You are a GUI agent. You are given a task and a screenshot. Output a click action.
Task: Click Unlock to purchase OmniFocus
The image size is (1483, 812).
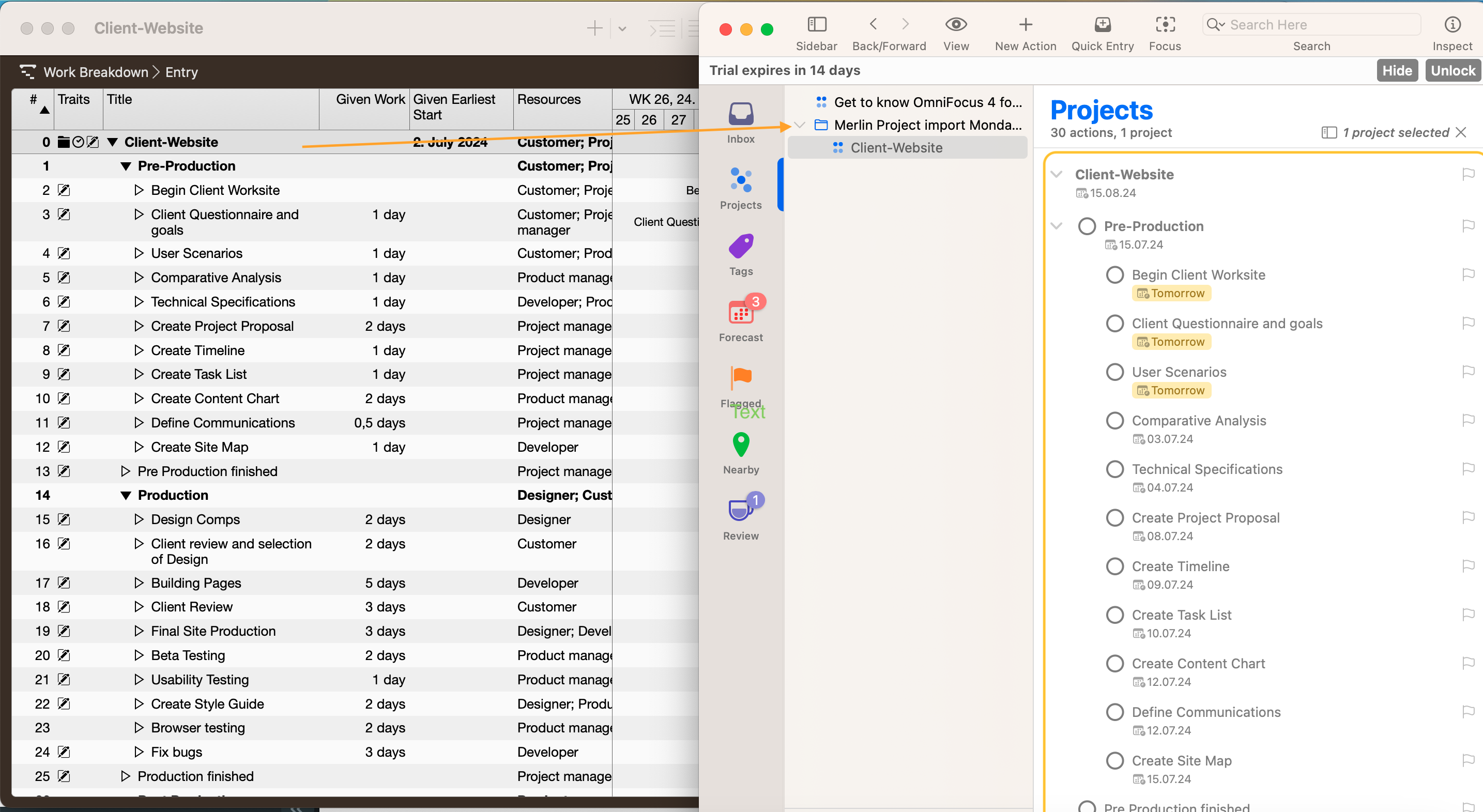[1453, 70]
